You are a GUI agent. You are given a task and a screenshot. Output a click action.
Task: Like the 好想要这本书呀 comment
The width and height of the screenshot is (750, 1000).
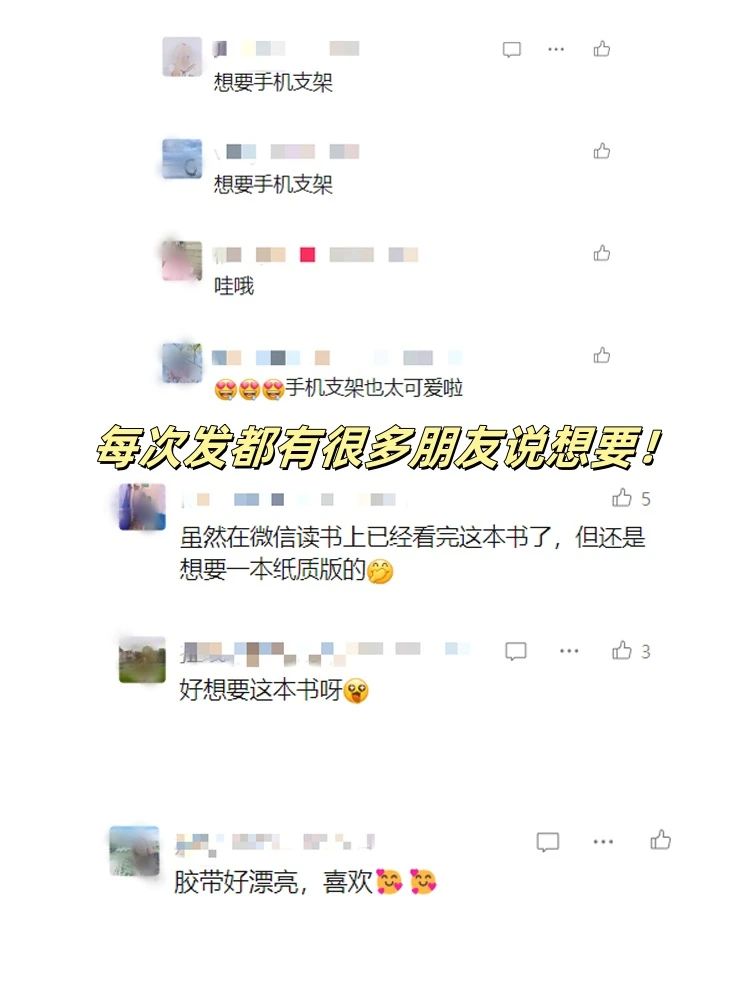622,651
